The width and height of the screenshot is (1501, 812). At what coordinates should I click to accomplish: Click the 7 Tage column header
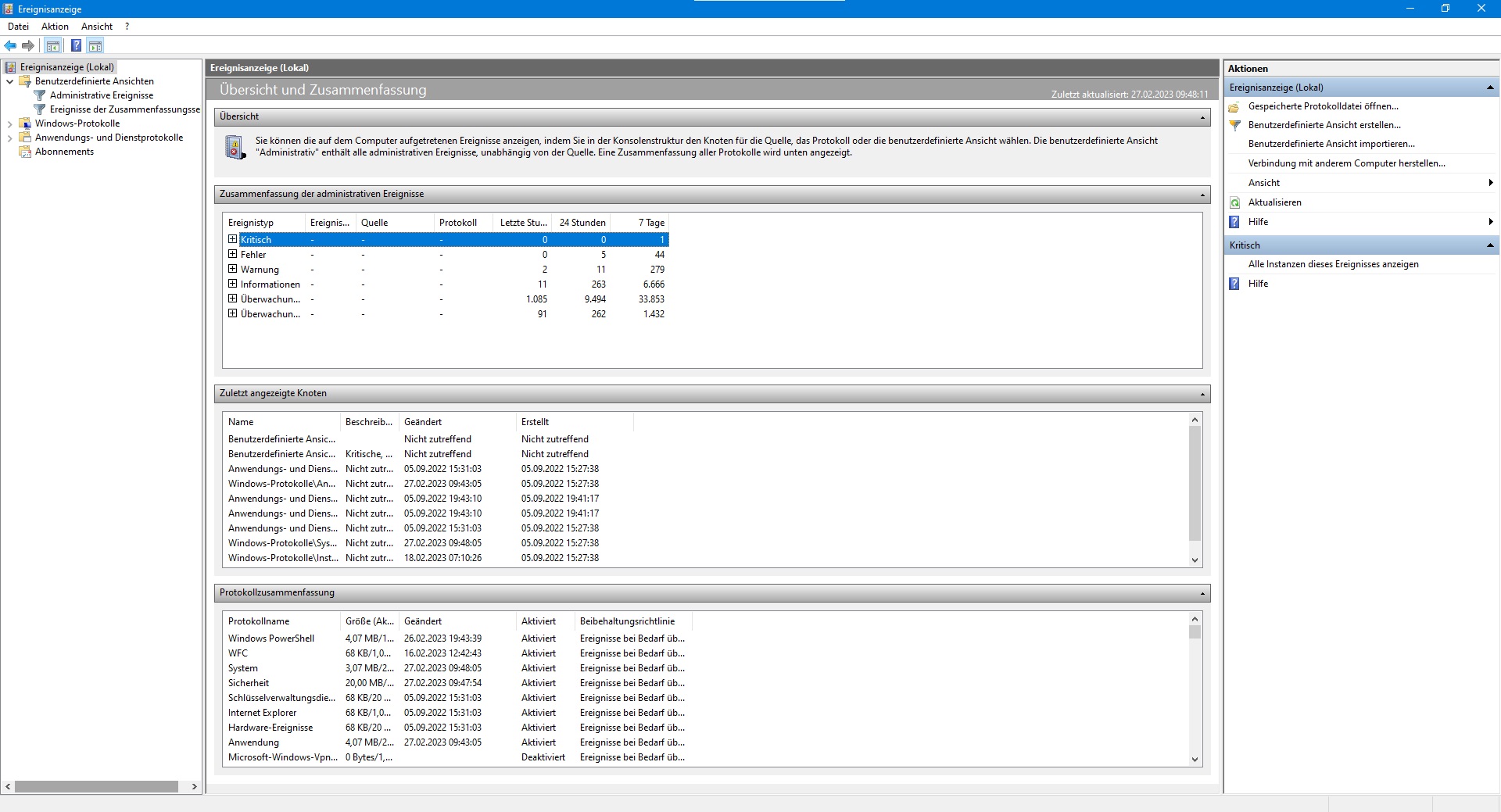coord(639,223)
